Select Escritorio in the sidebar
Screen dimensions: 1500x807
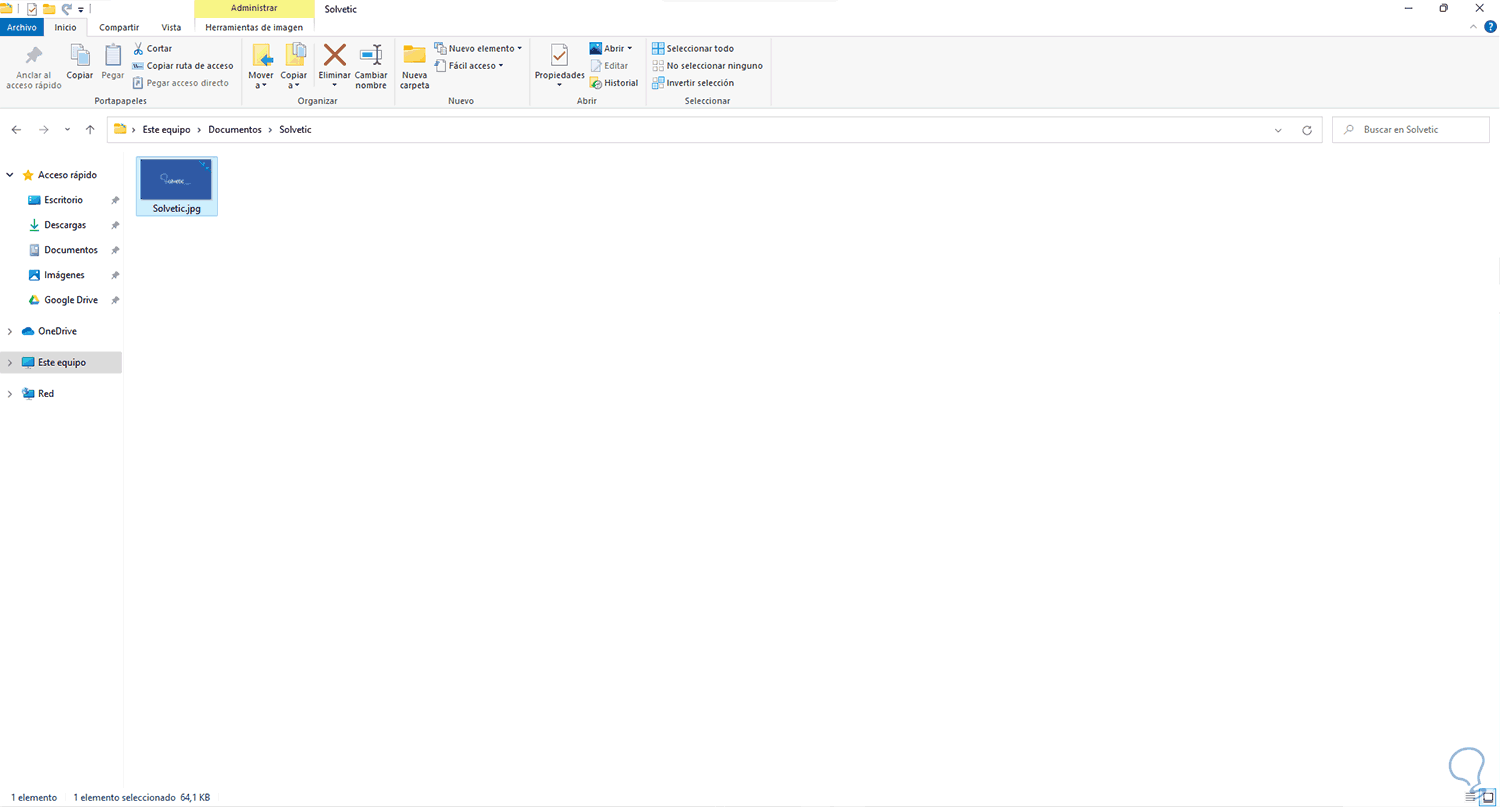point(64,200)
